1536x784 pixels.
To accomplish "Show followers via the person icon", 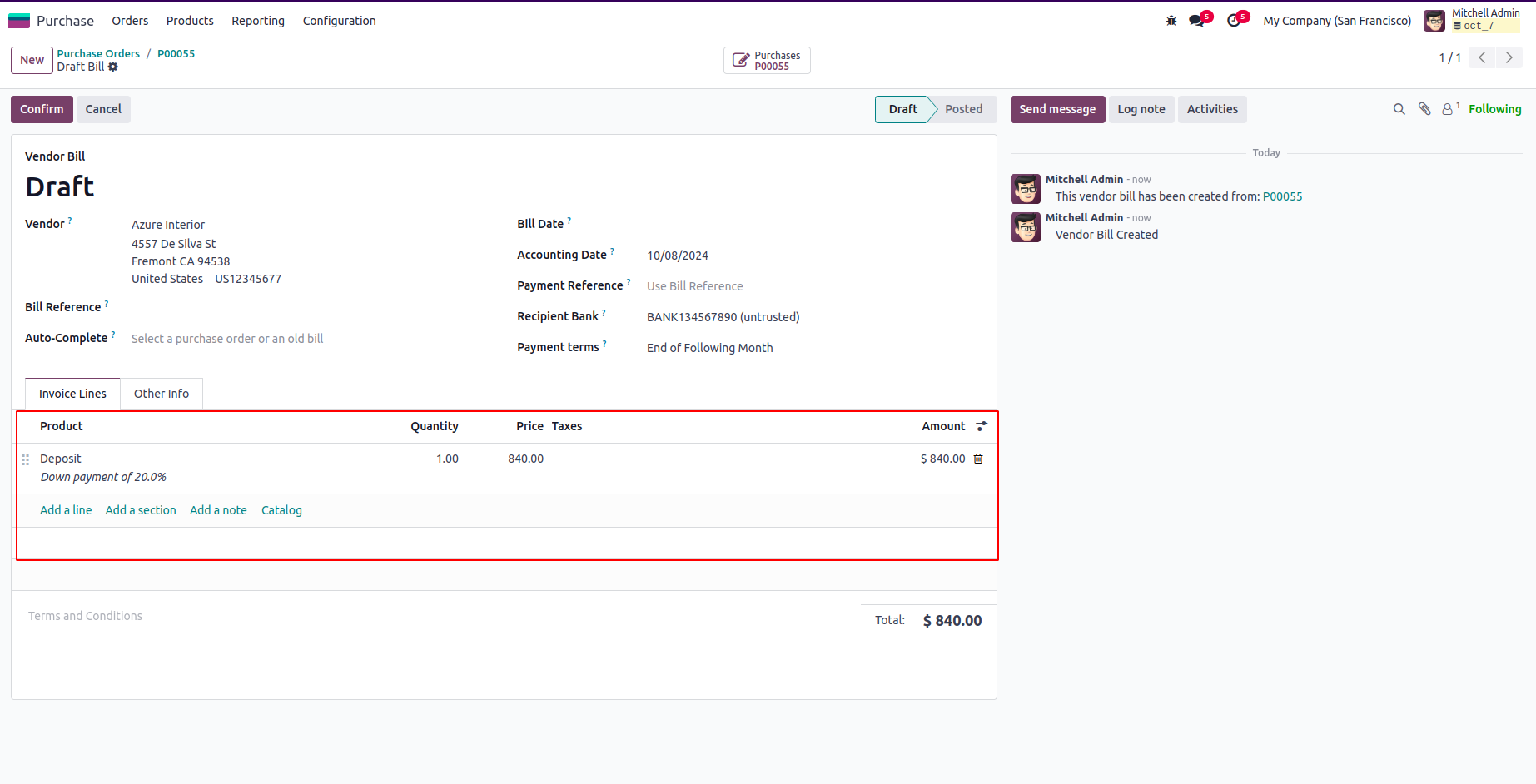I will (1448, 109).
